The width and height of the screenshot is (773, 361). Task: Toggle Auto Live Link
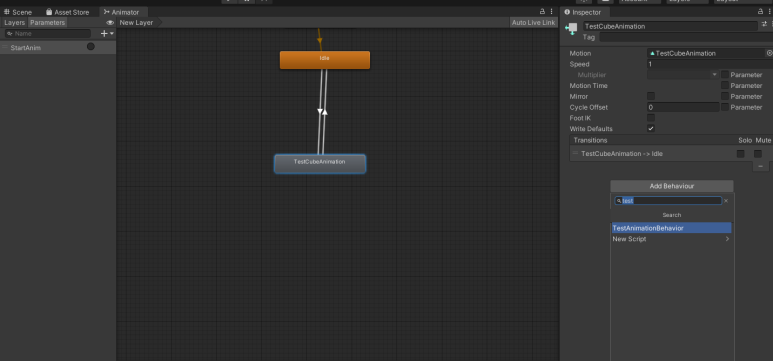(x=533, y=23)
